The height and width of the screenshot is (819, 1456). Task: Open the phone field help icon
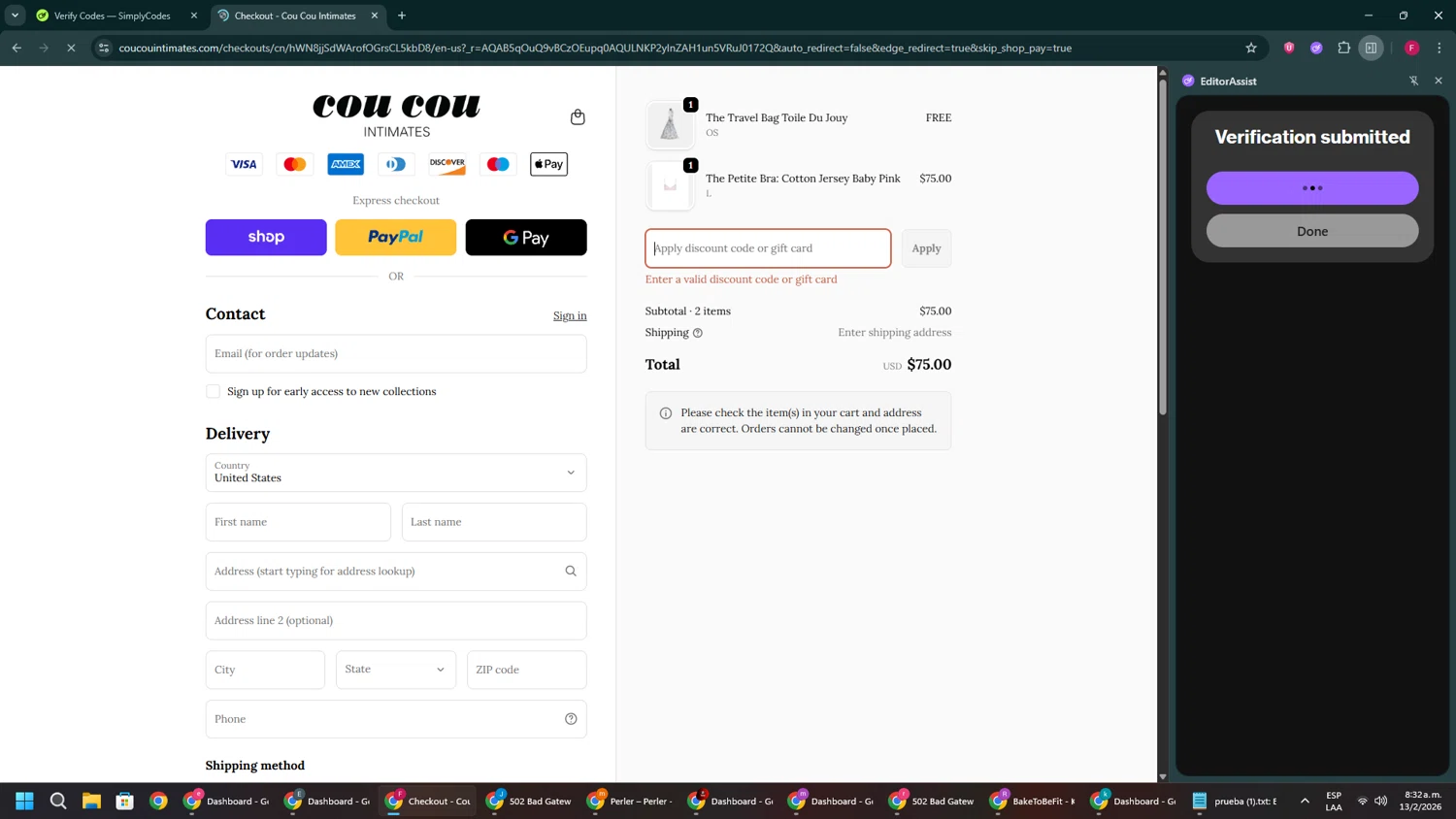(571, 719)
